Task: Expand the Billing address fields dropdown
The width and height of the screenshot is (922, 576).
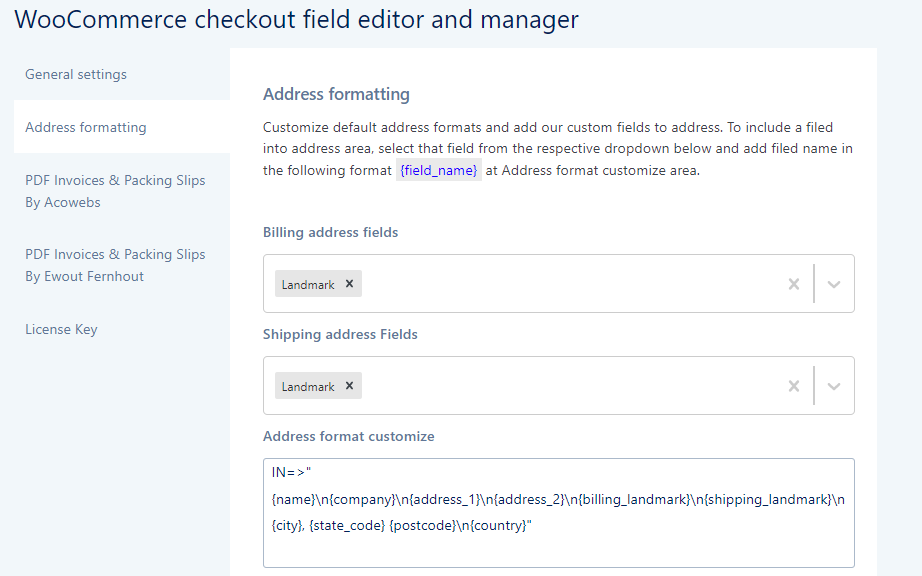Action: point(834,284)
